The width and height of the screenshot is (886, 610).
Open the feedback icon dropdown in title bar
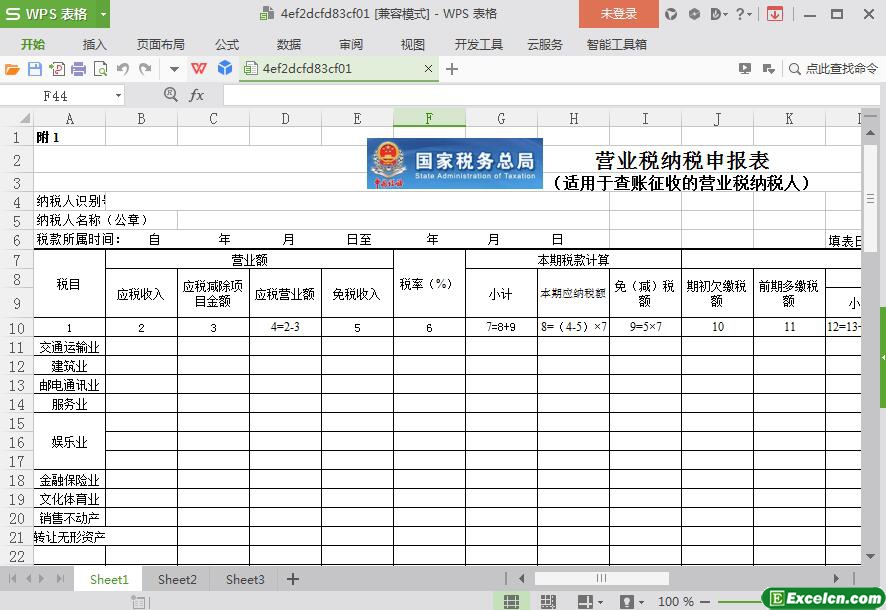(719, 14)
